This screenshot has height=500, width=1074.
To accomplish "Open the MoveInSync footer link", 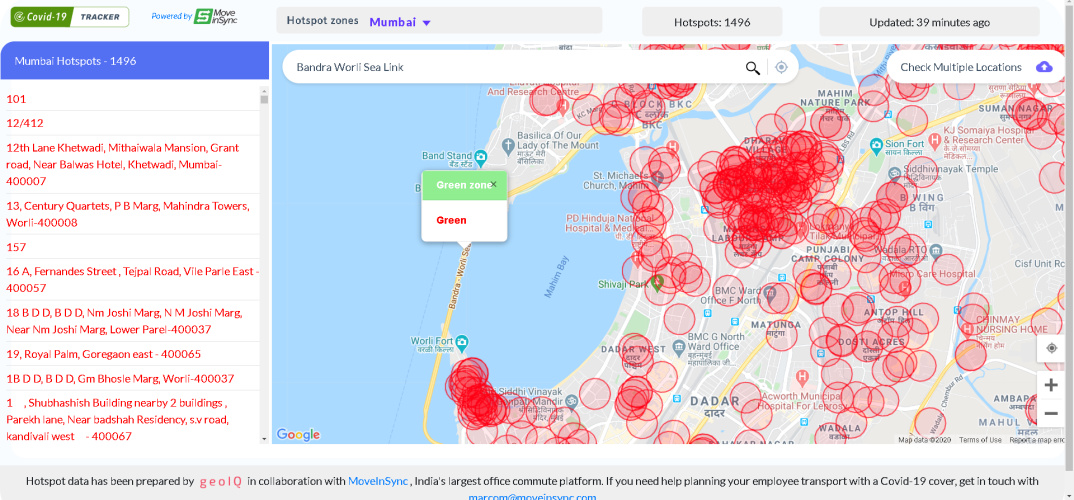I will (378, 481).
